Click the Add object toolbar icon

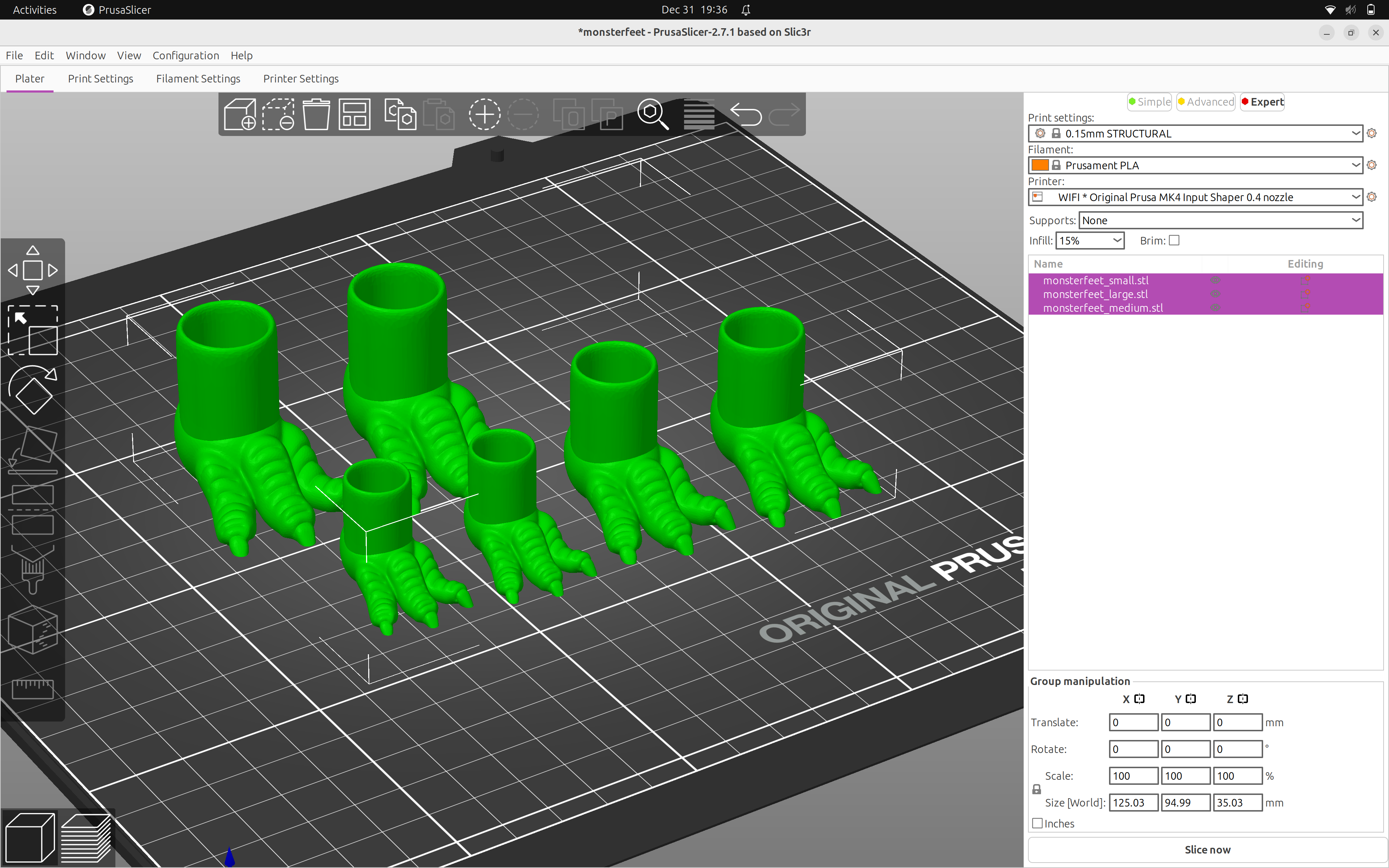(240, 114)
